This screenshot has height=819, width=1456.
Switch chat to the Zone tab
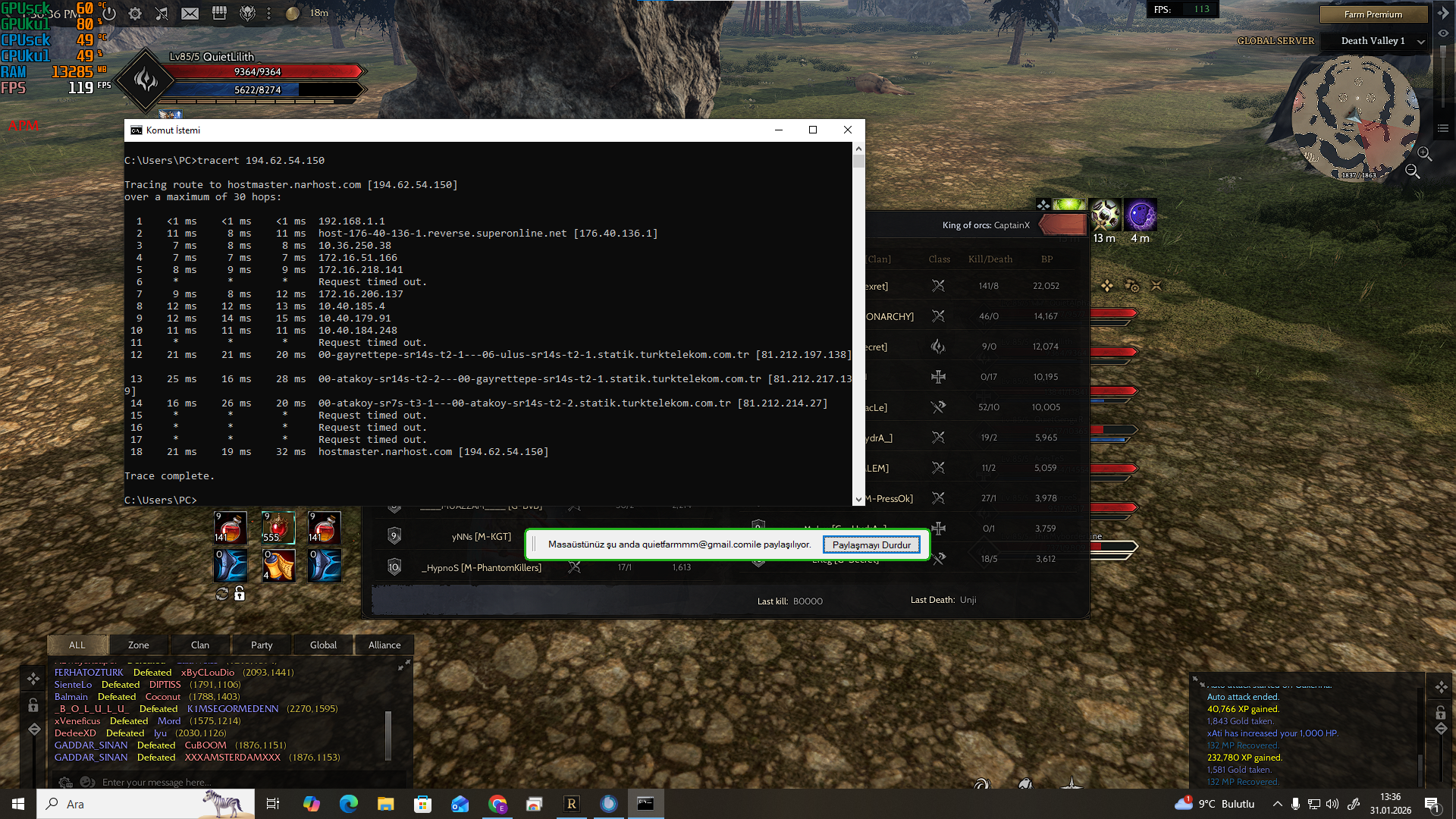pyautogui.click(x=139, y=645)
